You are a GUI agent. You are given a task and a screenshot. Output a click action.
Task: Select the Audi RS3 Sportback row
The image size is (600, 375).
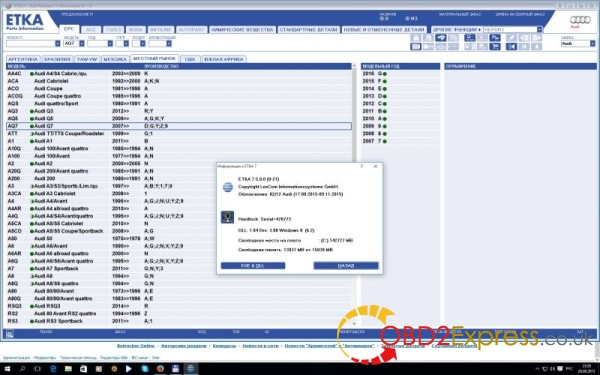tap(179, 321)
